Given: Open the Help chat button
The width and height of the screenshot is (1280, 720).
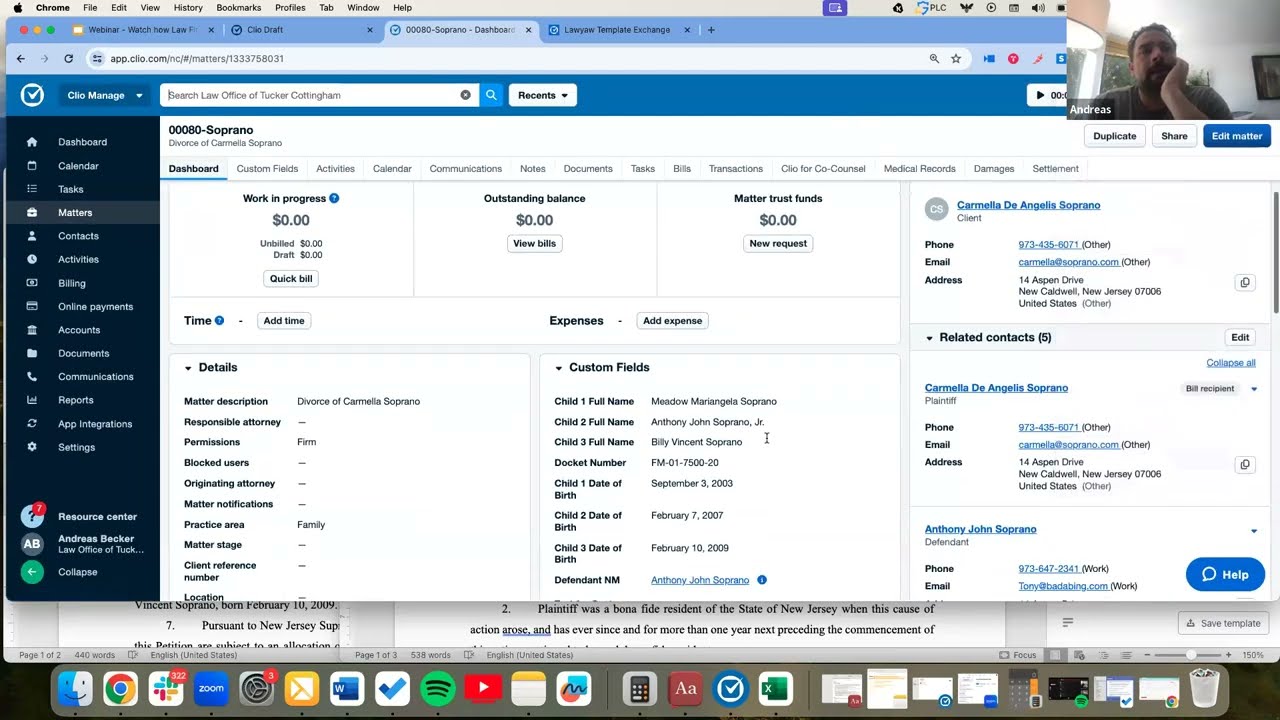Looking at the screenshot, I should tap(1225, 574).
